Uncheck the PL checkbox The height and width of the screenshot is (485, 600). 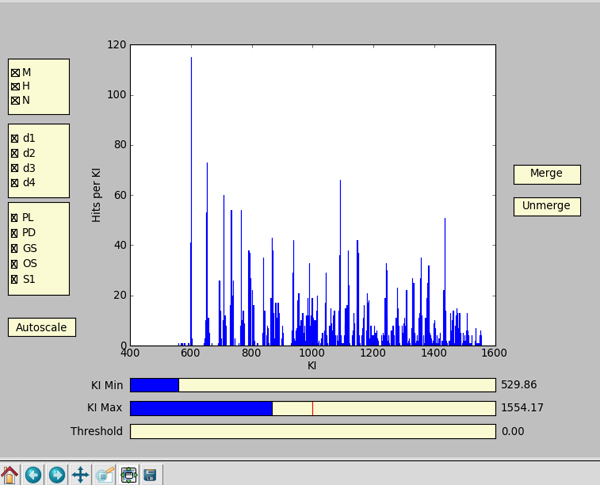(15, 217)
